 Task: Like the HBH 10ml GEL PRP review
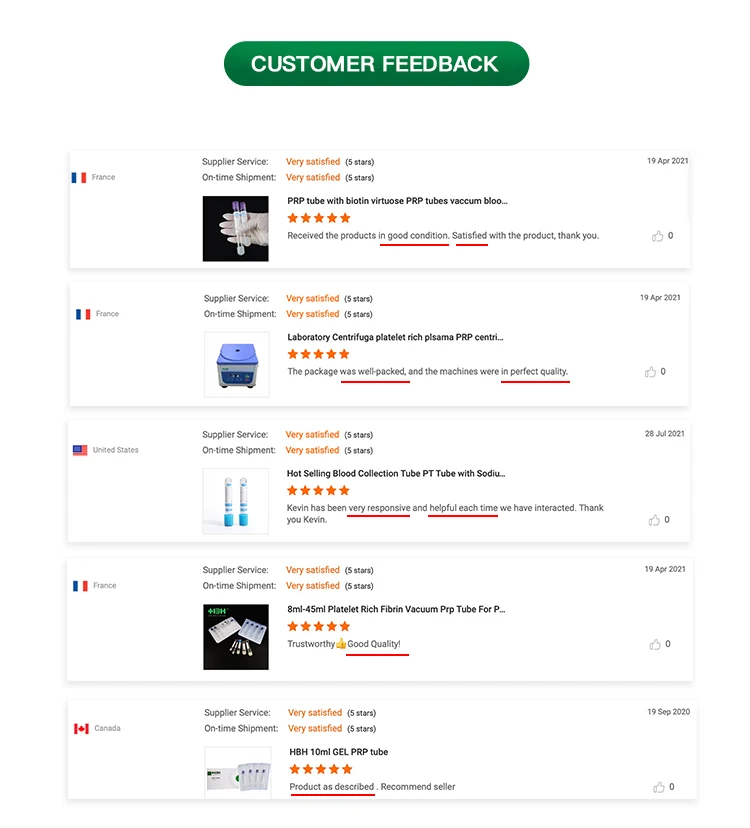click(658, 787)
